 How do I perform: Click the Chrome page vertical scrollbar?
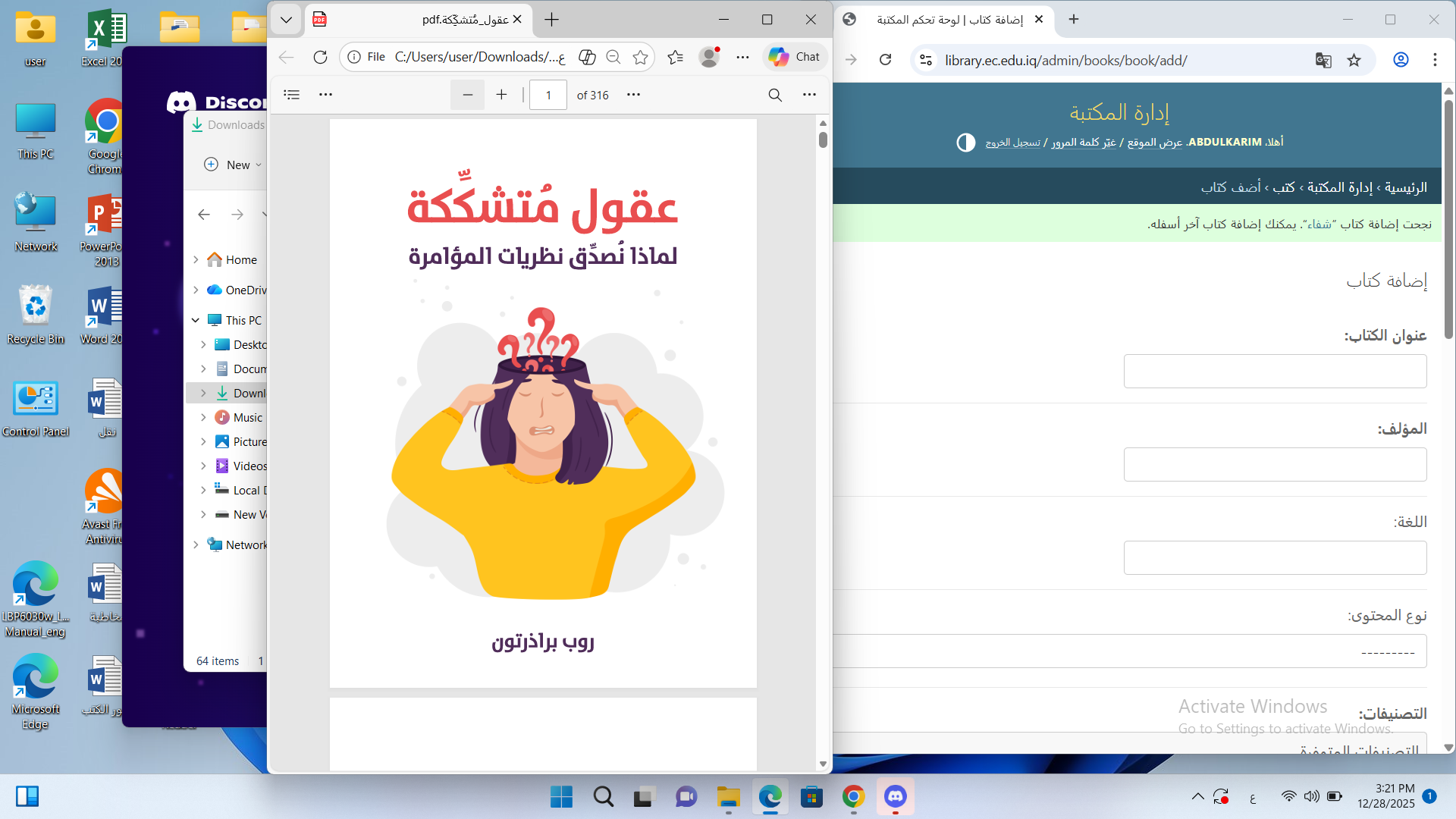point(1448,220)
